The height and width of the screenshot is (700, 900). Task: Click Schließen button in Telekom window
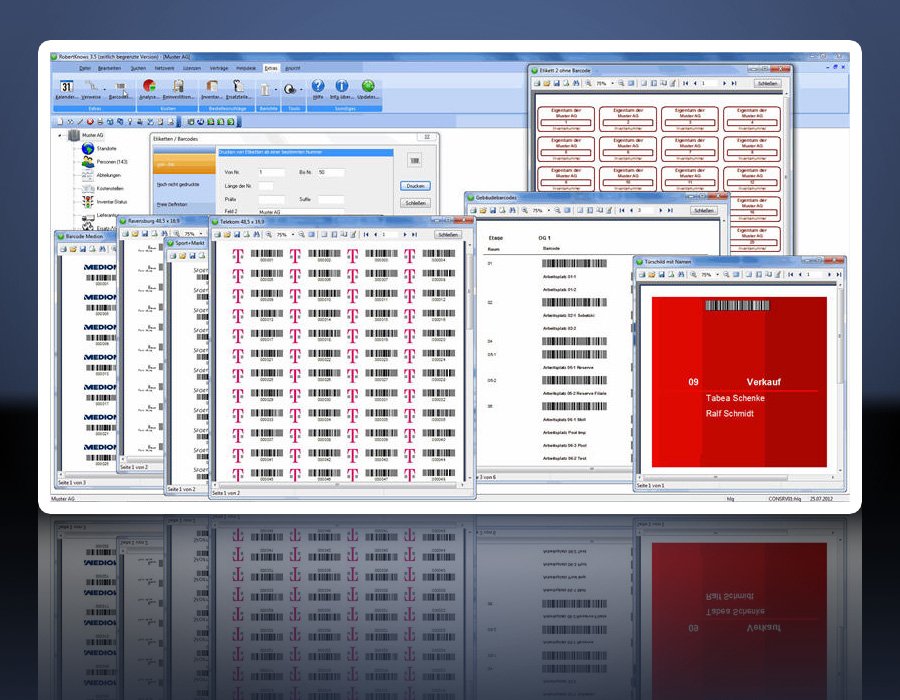pos(448,235)
